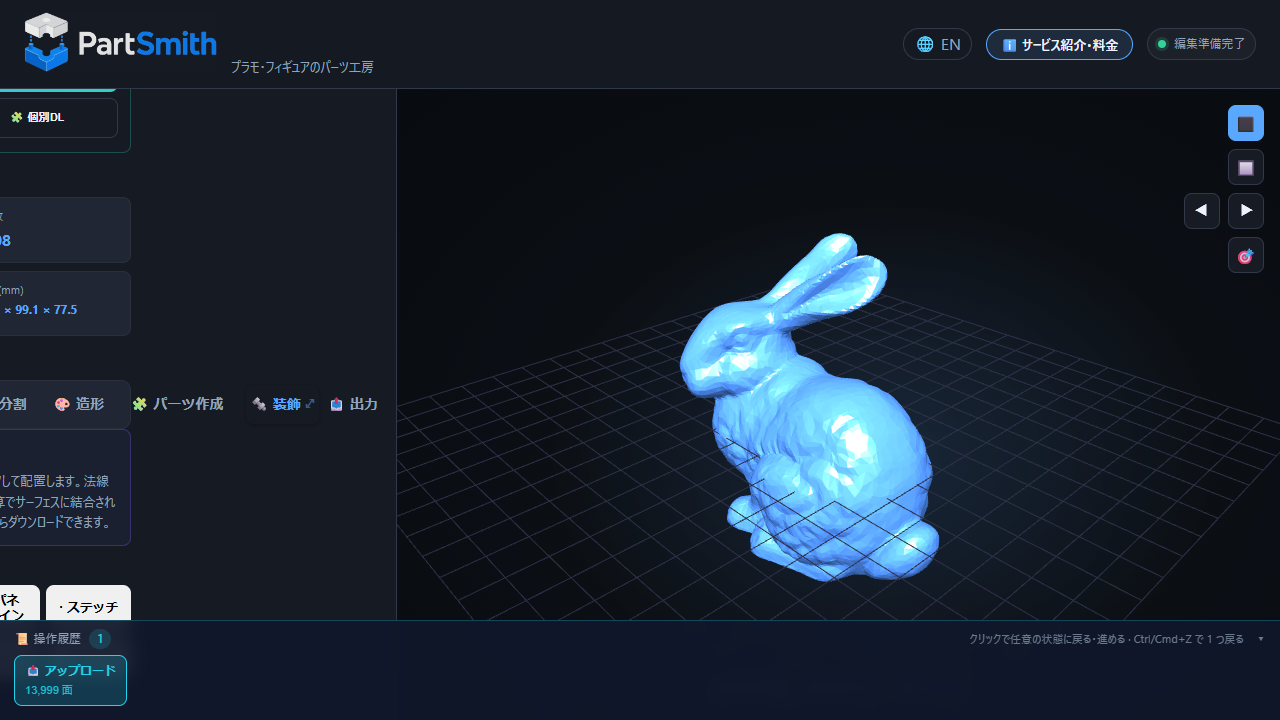Open the サービス紹介・料金 page
Image resolution: width=1280 pixels, height=720 pixels.
[x=1059, y=44]
